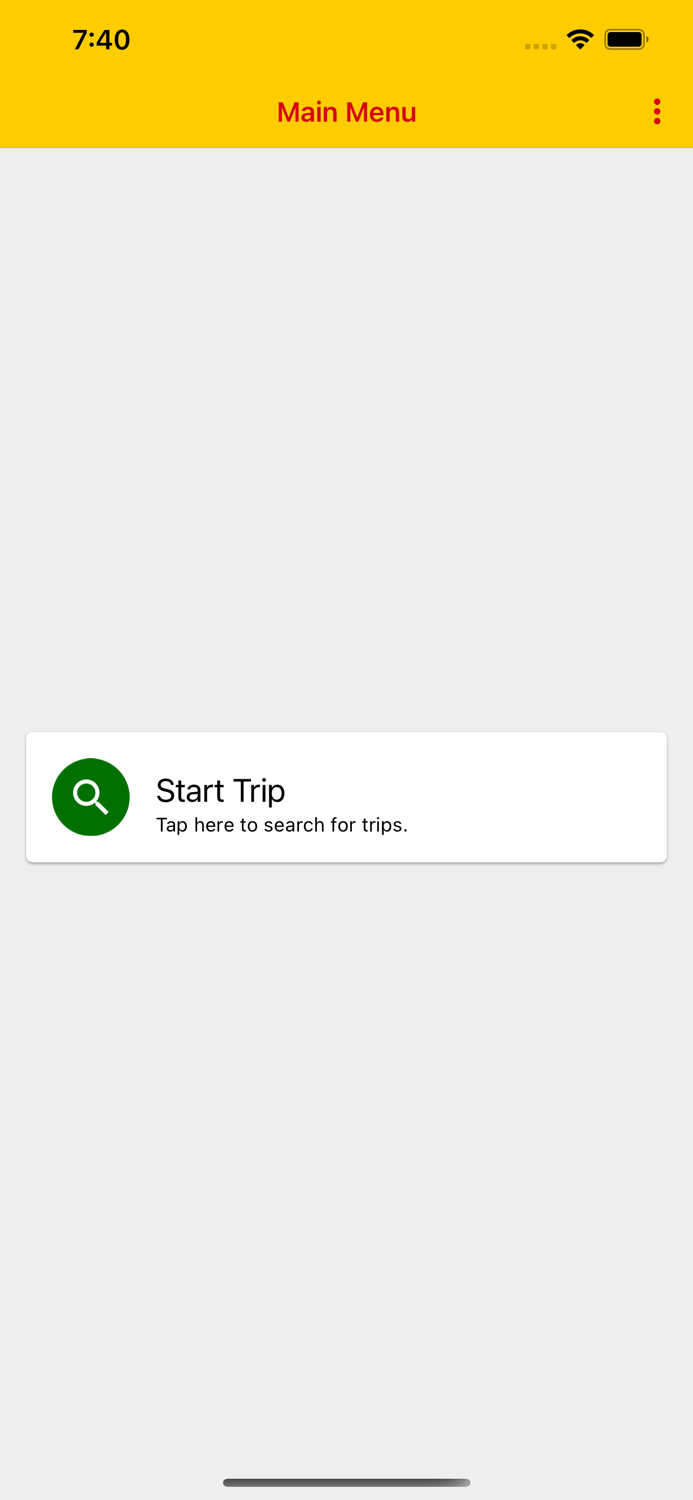The image size is (693, 1500).
Task: Click "Tap here to search for trips." text
Action: tap(282, 825)
